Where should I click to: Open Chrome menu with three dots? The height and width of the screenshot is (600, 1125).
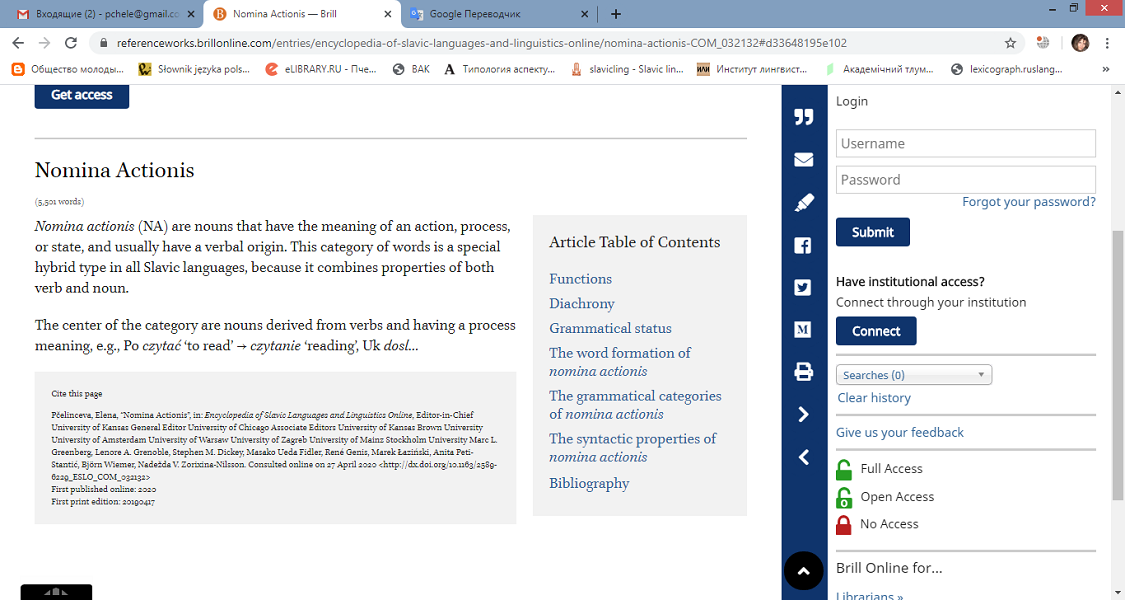coord(1108,43)
